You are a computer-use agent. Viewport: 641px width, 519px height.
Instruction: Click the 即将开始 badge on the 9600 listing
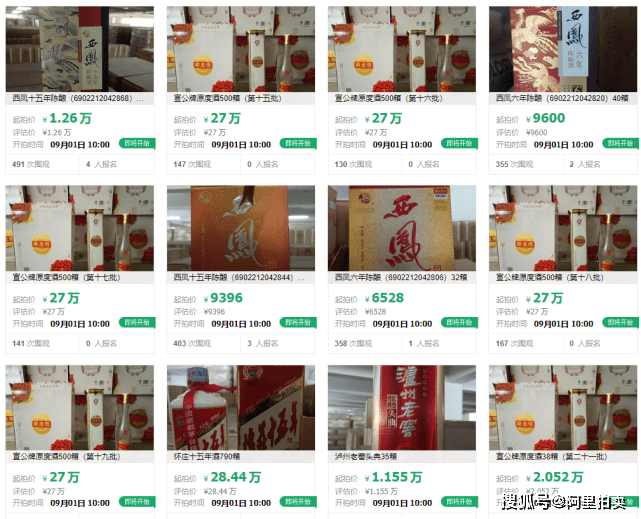[x=620, y=143]
